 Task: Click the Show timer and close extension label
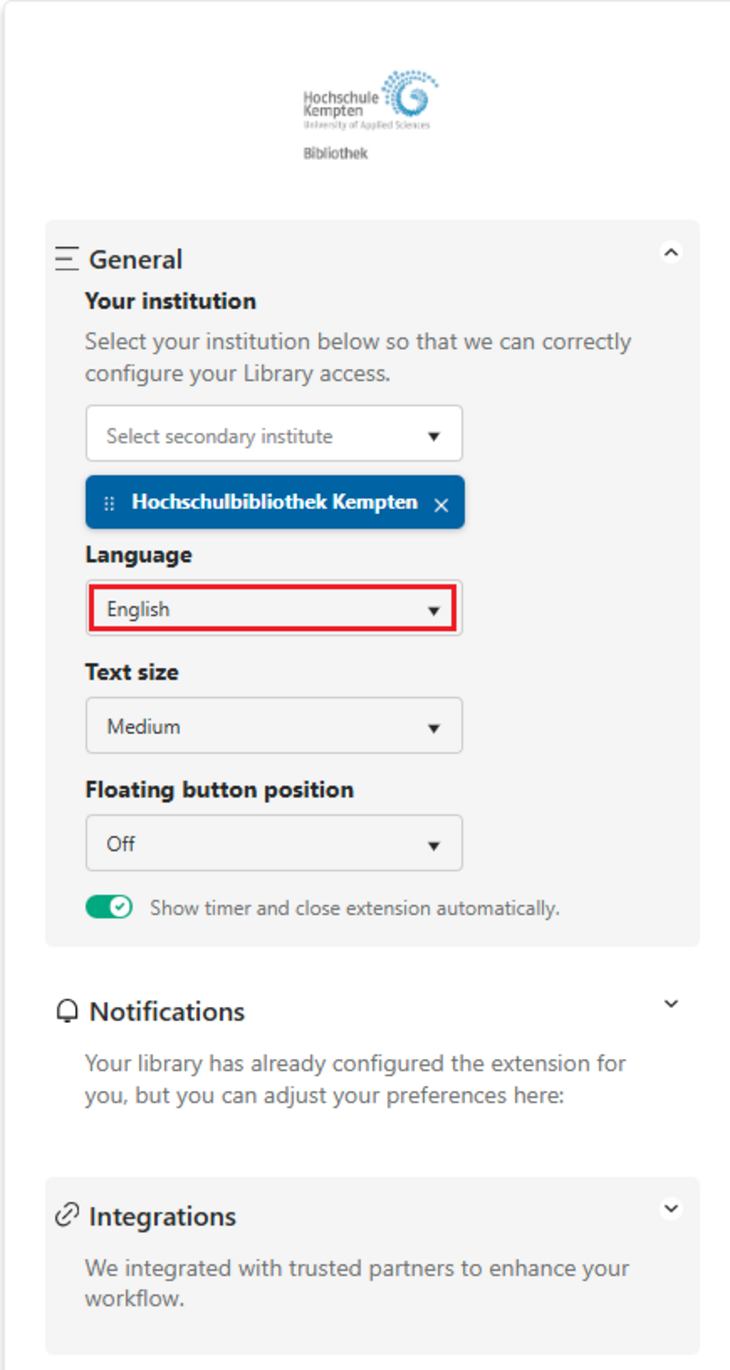click(x=355, y=908)
